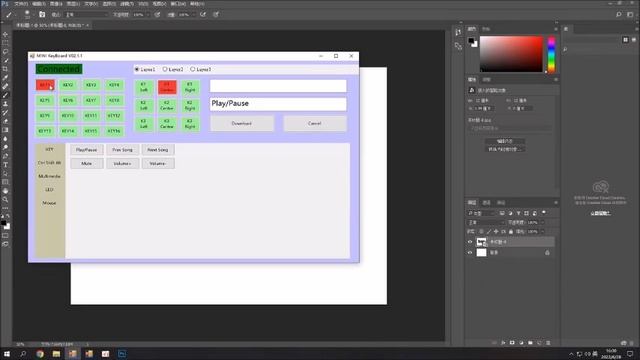Click the delete layer trash icon
Image resolution: width=640 pixels, height=360 pixels.
tap(548, 343)
